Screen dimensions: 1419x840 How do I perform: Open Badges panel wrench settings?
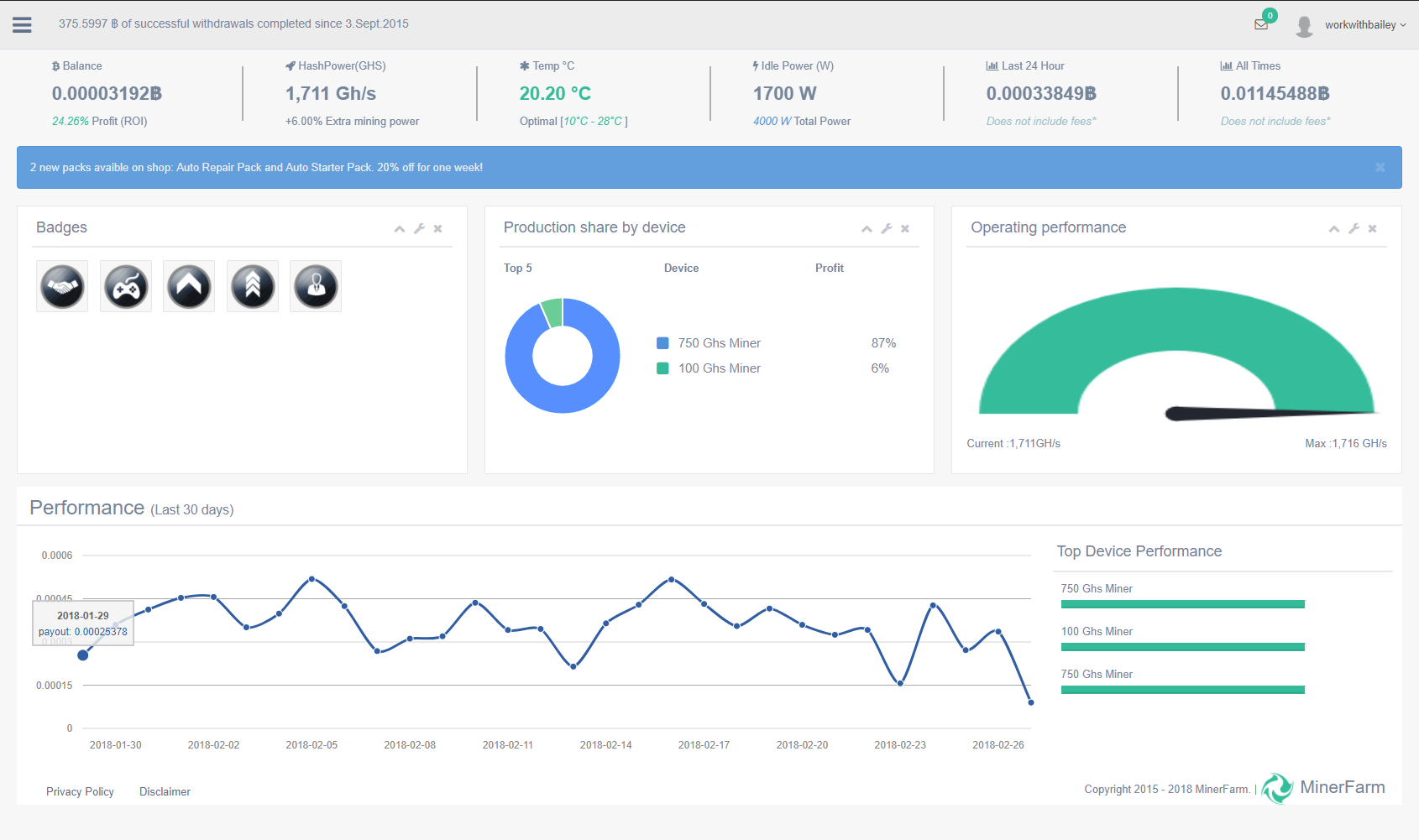point(419,228)
